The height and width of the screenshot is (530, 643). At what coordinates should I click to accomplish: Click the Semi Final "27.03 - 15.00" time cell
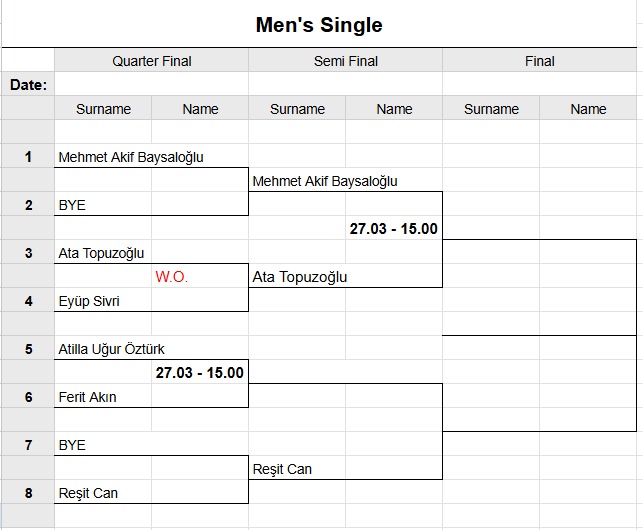[x=393, y=229]
